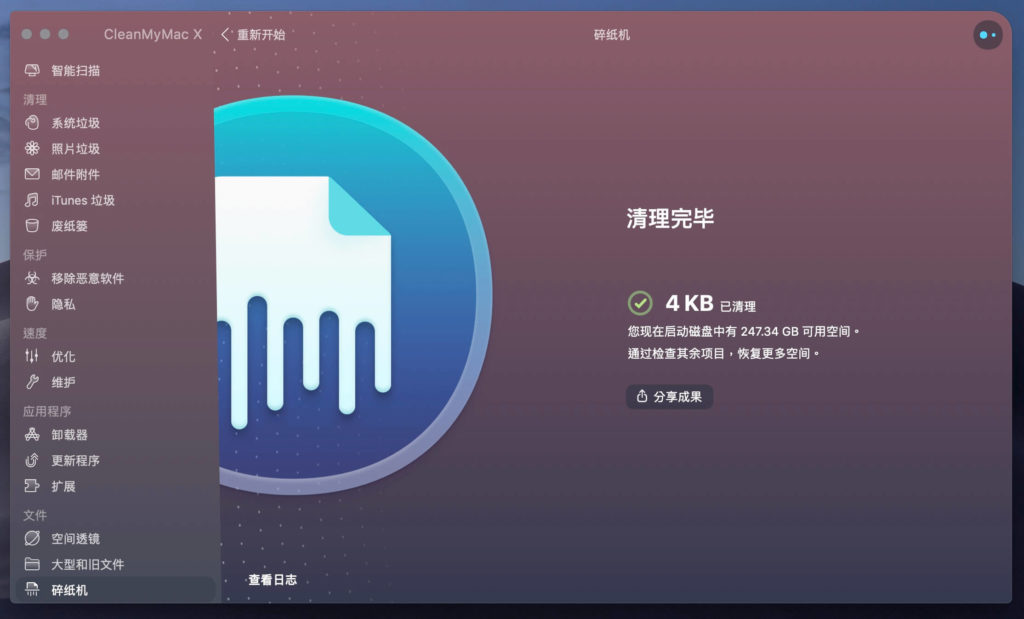
Task: Select the 废纸篓 trash bin icon
Action: 32,226
